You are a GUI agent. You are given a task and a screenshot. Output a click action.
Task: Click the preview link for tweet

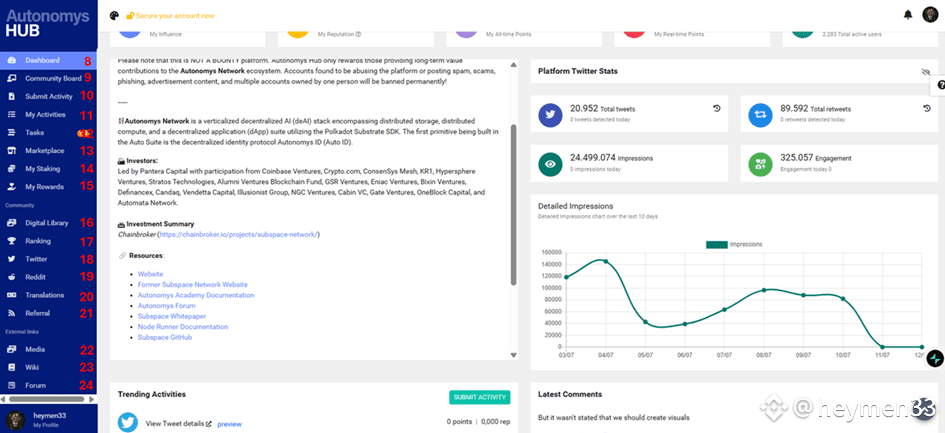click(230, 424)
